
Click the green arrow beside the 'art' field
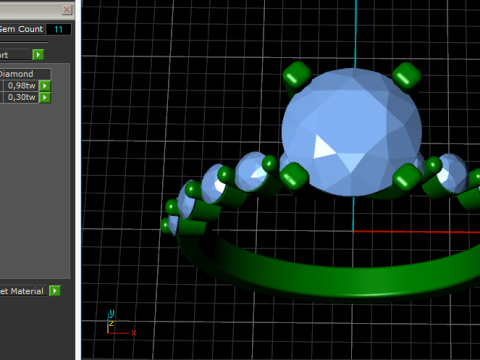pyautogui.click(x=38, y=55)
